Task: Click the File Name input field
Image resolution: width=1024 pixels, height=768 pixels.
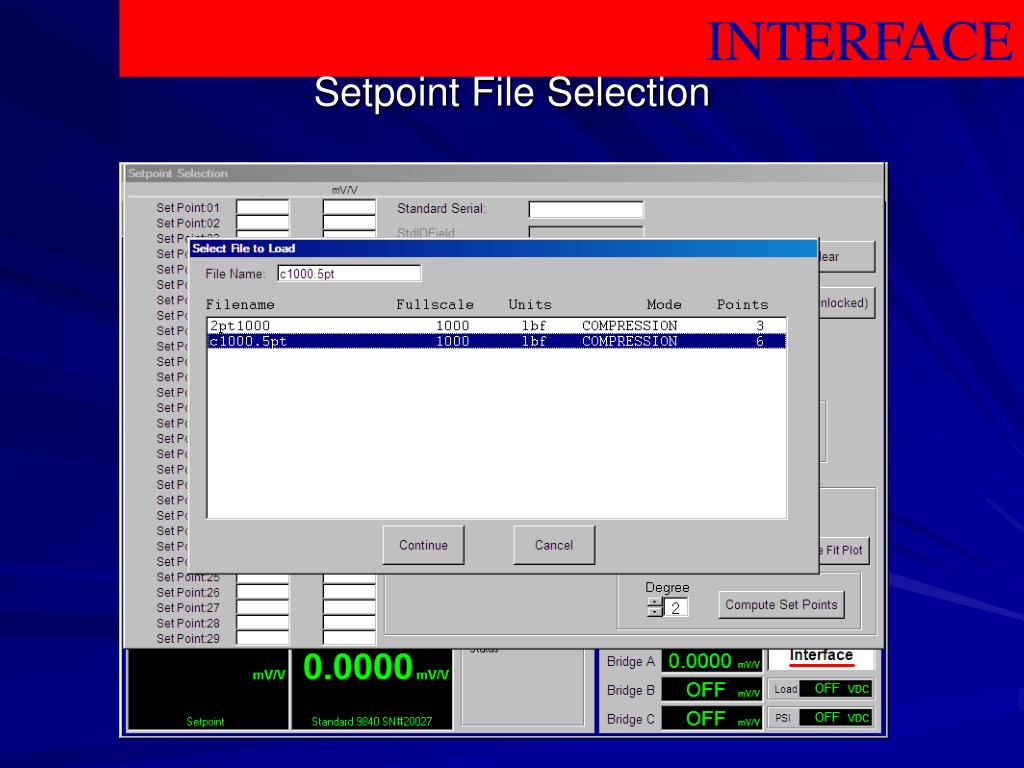Action: click(x=349, y=274)
